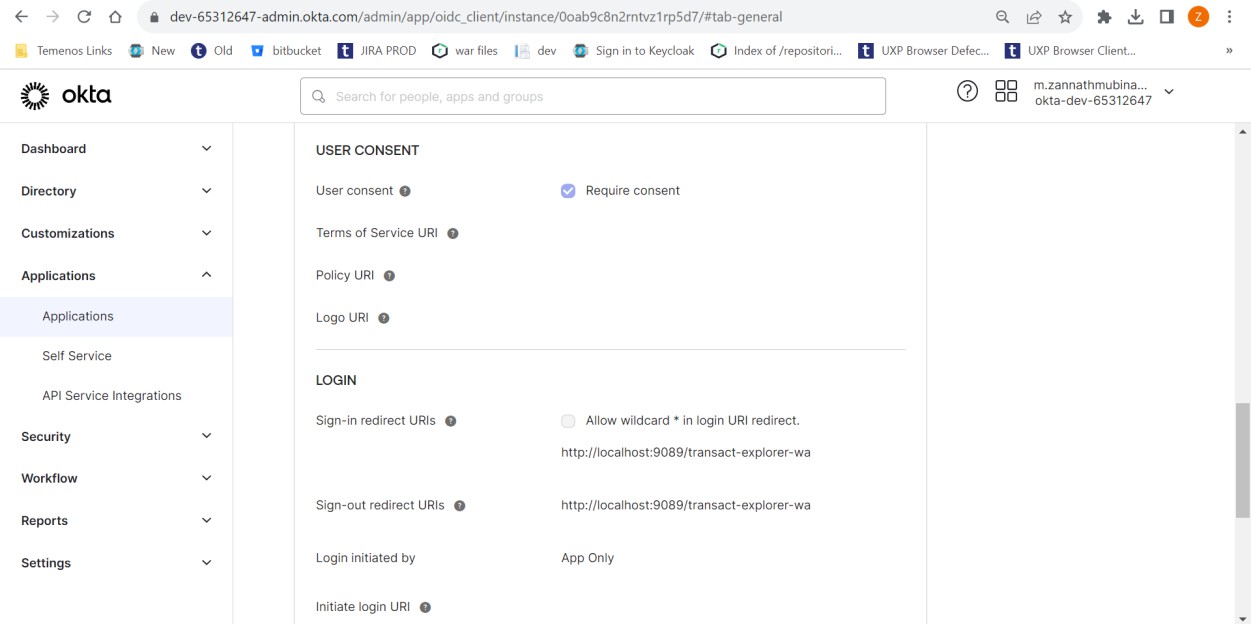Click the Sign-out redirect URIs help icon
This screenshot has width=1251, height=624.
point(460,506)
